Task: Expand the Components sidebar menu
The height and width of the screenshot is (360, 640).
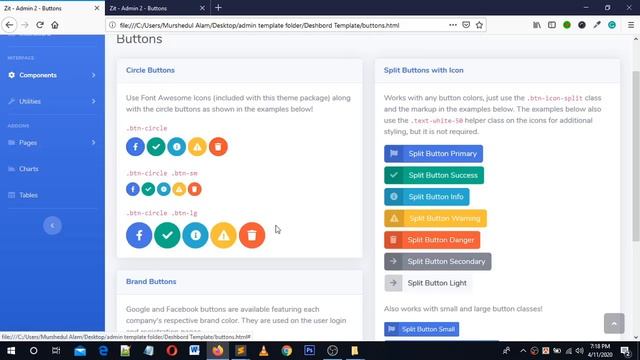Action: point(52,75)
